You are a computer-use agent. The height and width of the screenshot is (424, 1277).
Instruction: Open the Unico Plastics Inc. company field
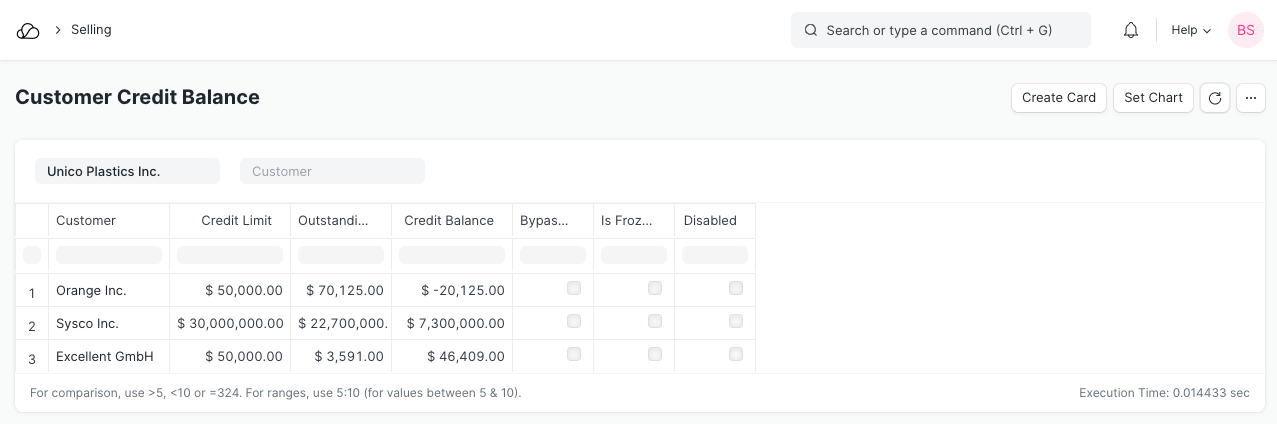point(127,172)
